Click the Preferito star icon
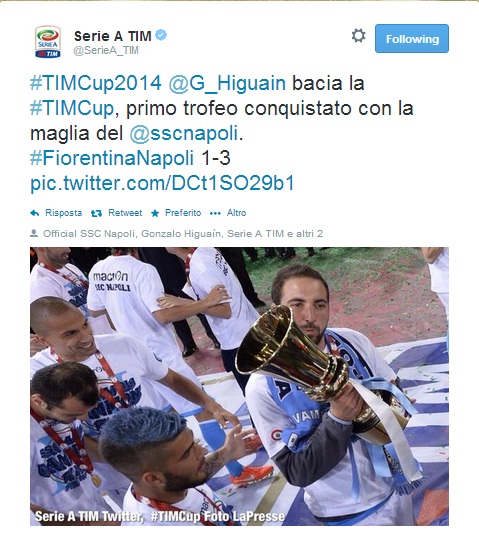The width and height of the screenshot is (479, 543). pyautogui.click(x=155, y=213)
